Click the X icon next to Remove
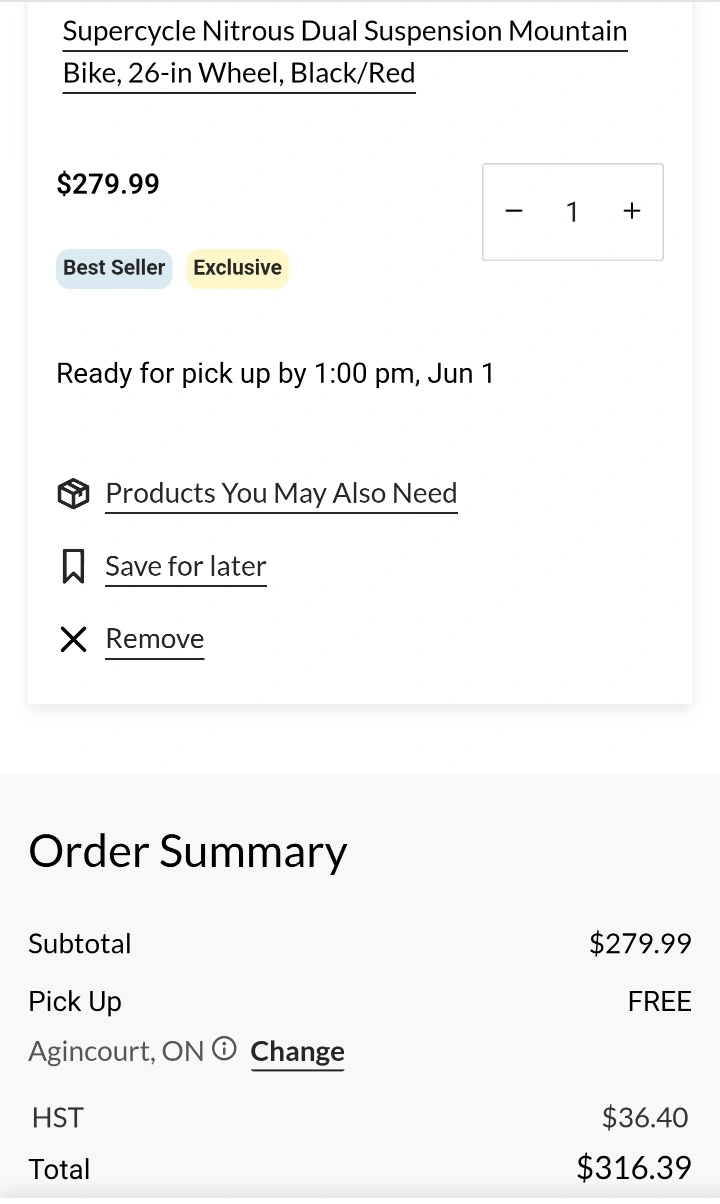The height and width of the screenshot is (1204, 720). [73, 639]
